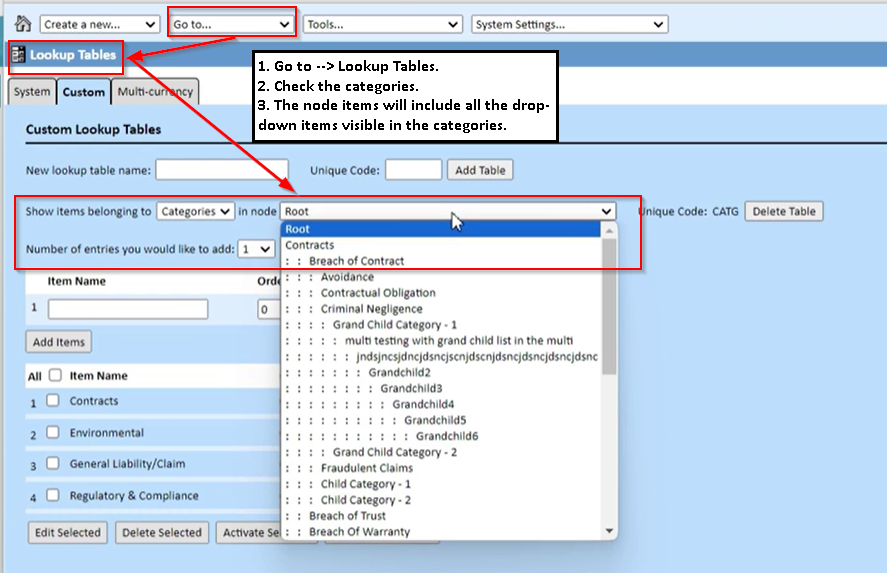Viewport: 887px width, 573px height.
Task: Select 'multi testing with grand child list' node
Action: click(x=441, y=341)
